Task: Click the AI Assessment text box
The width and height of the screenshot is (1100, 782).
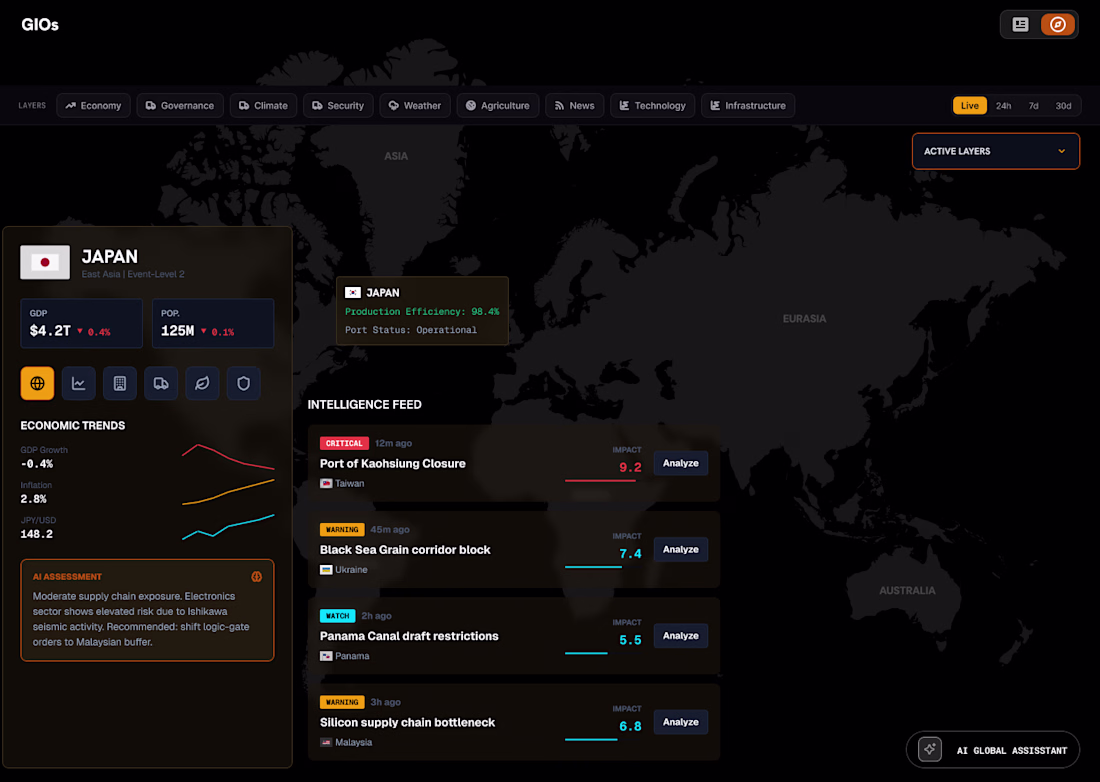Action: click(x=147, y=610)
